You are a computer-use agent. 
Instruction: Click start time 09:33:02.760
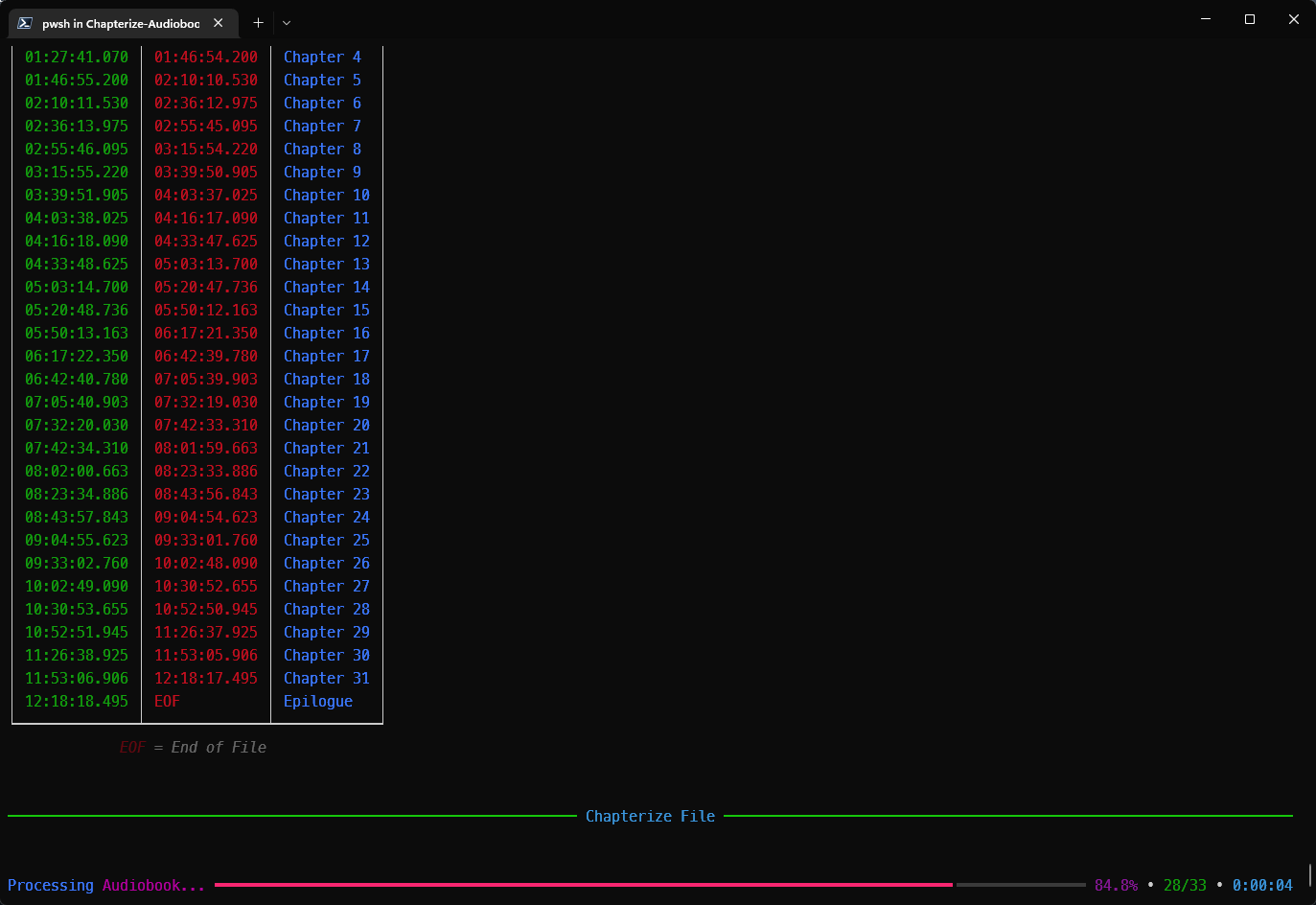77,564
